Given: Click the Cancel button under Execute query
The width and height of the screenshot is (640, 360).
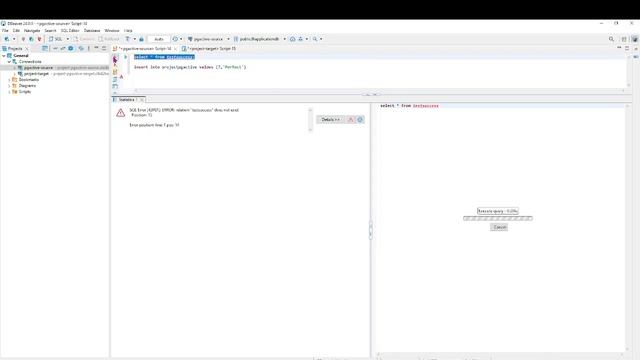Looking at the screenshot, I should pyautogui.click(x=499, y=227).
